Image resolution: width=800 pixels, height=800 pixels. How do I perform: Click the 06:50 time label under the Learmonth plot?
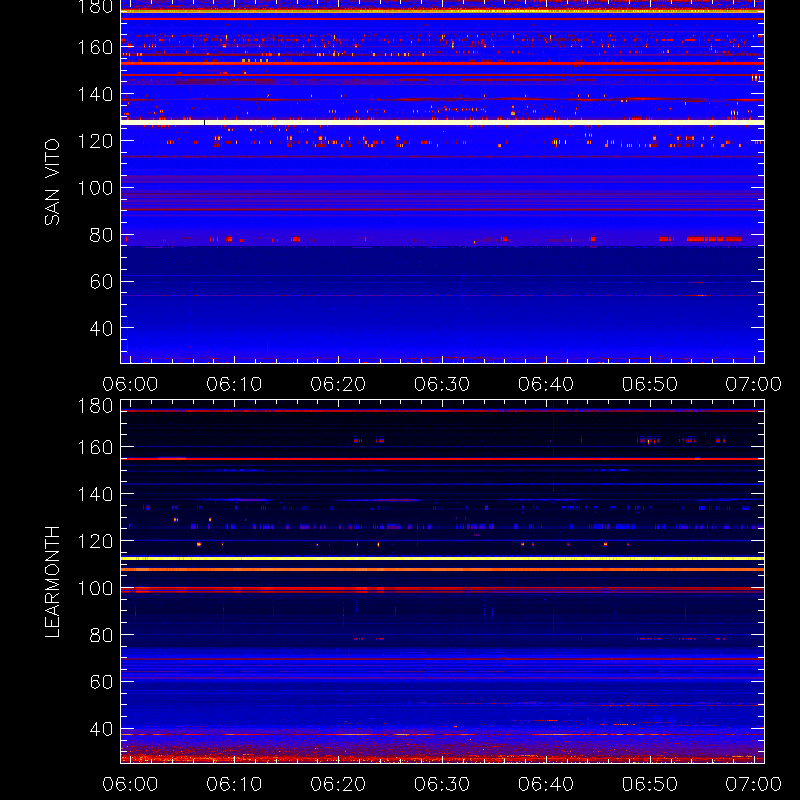click(x=650, y=784)
